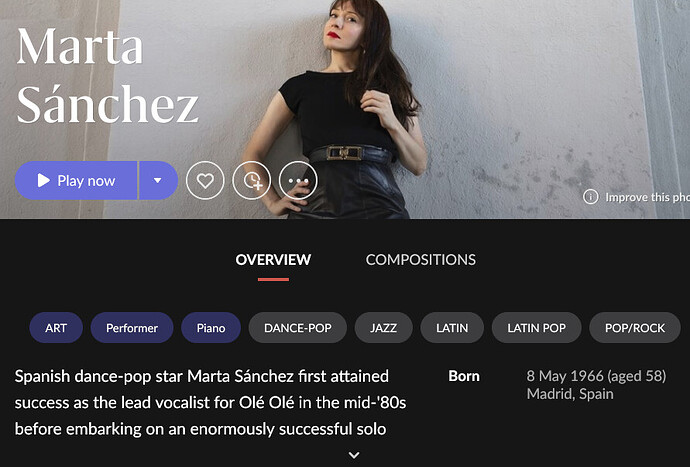The height and width of the screenshot is (467, 690).
Task: Toggle the Piano tag chip
Action: 211,328
